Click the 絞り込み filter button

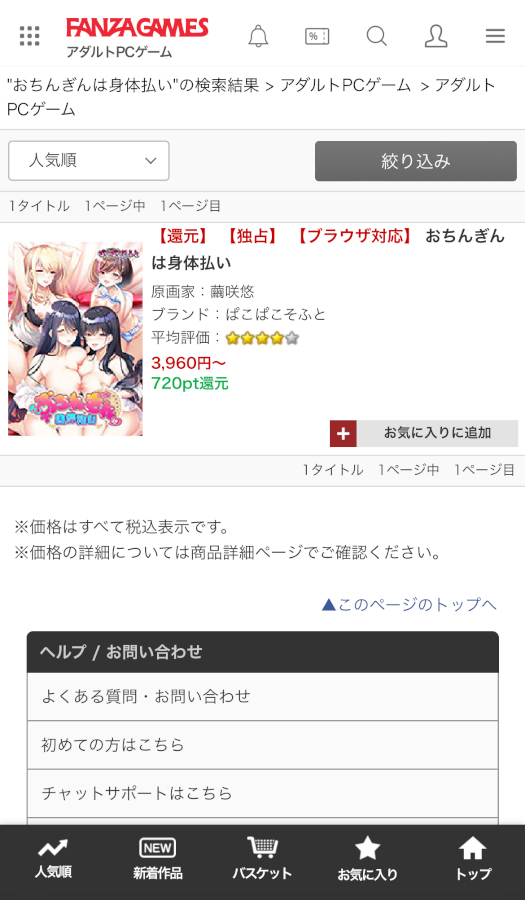click(x=416, y=161)
